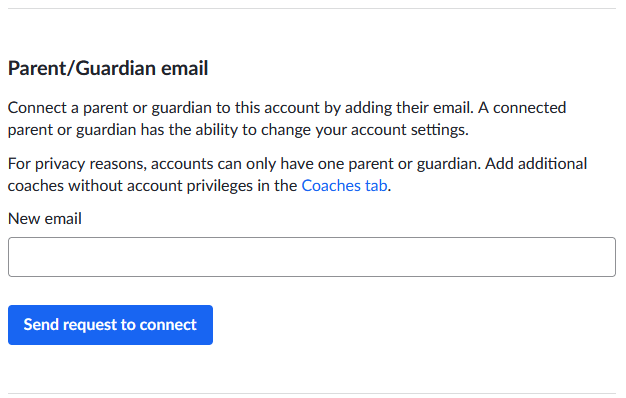The height and width of the screenshot is (398, 626).
Task: Click the word email in the heading
Action: pyautogui.click(x=184, y=68)
